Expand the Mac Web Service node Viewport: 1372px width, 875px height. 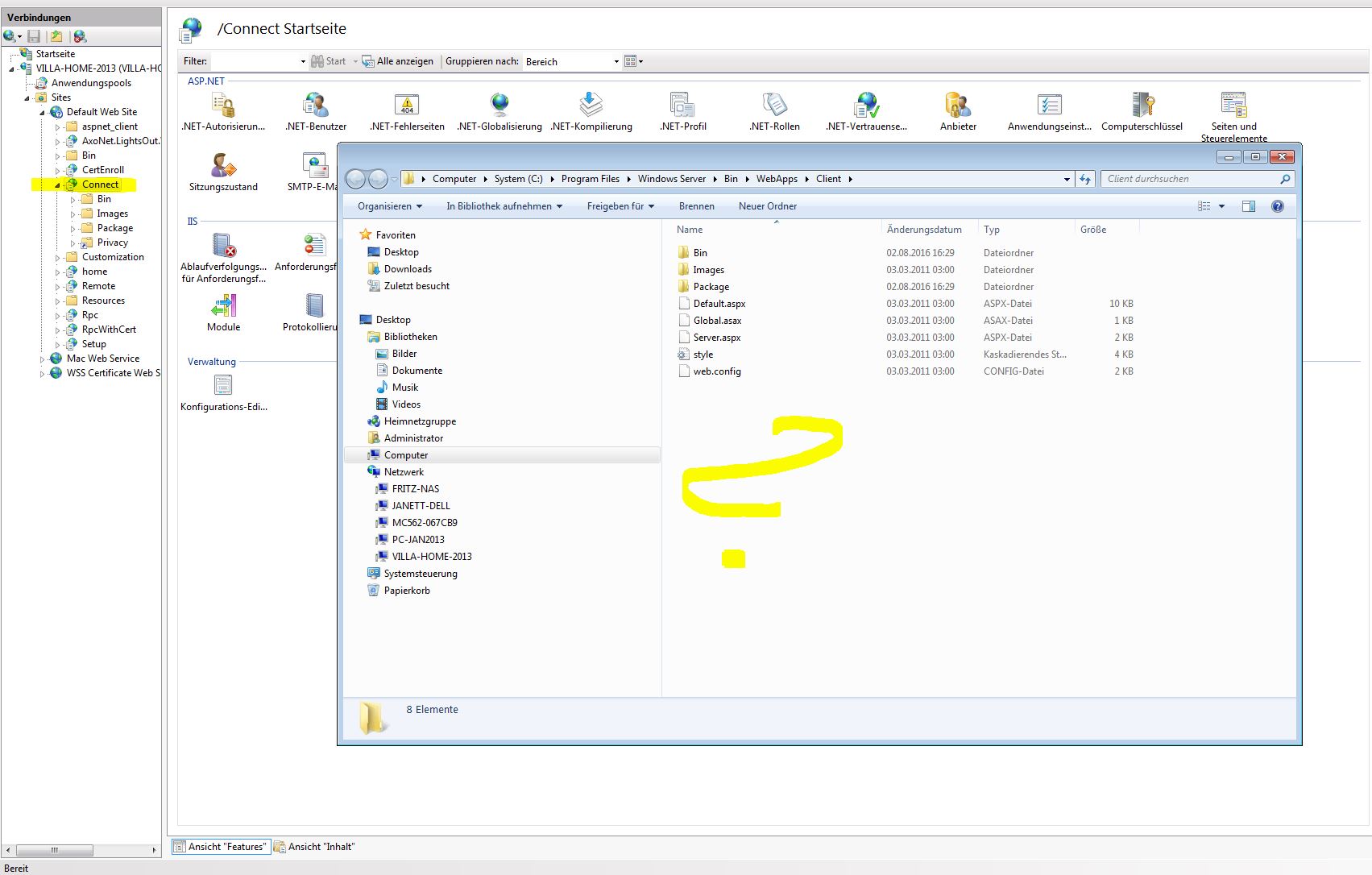42,359
